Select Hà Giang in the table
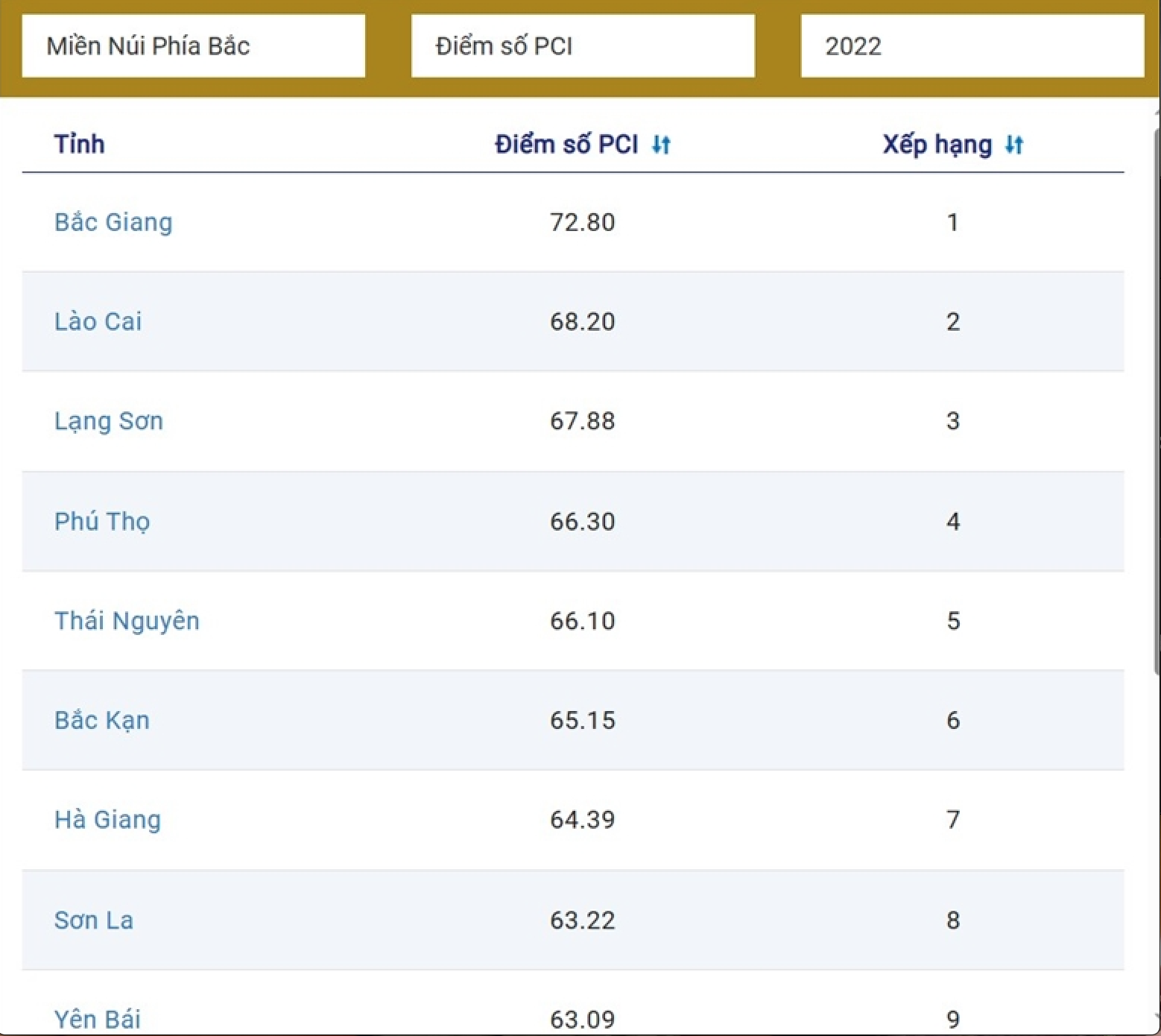Viewport: 1161px width, 1036px height. (107, 820)
